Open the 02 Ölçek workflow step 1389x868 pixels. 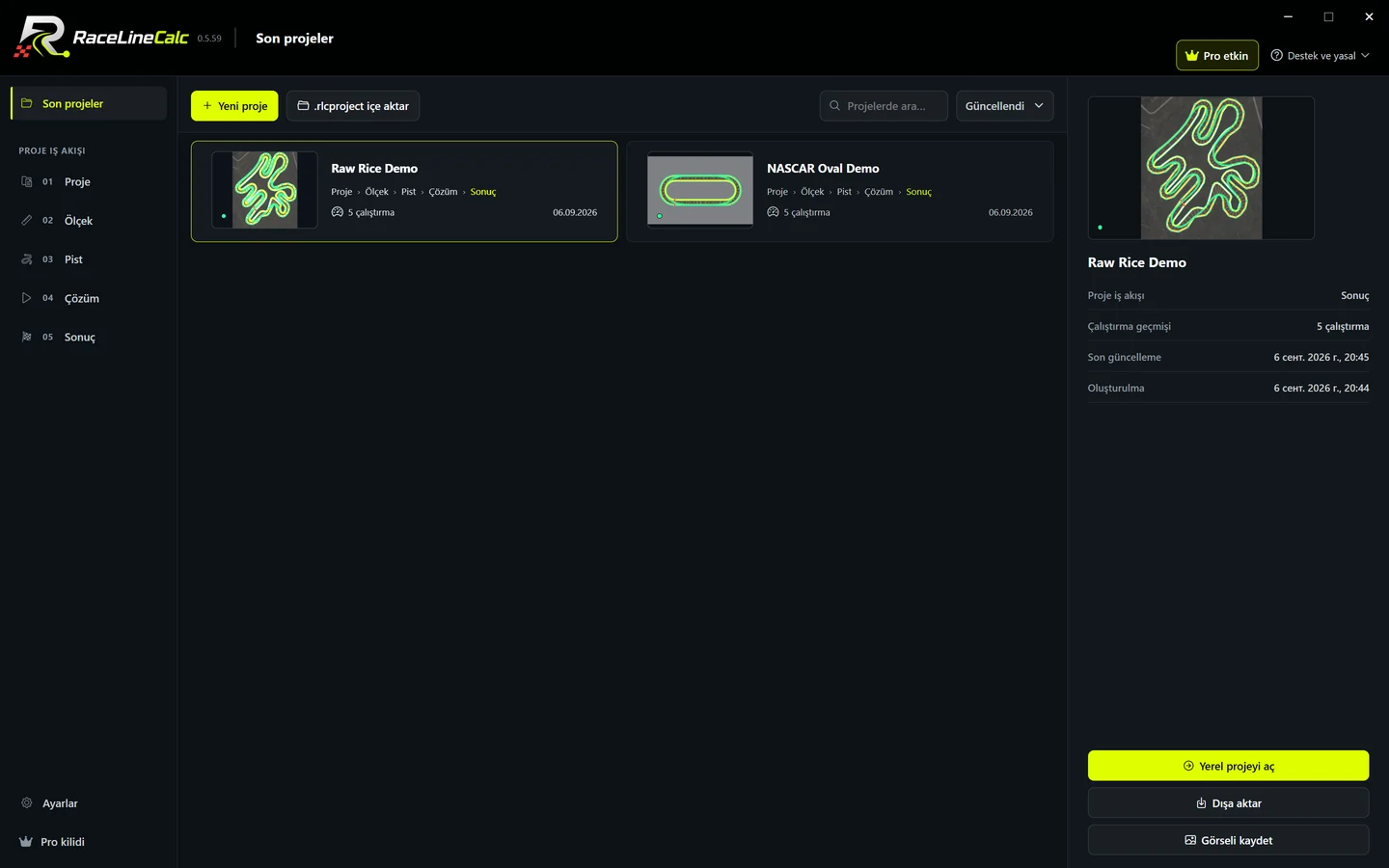[89, 220]
